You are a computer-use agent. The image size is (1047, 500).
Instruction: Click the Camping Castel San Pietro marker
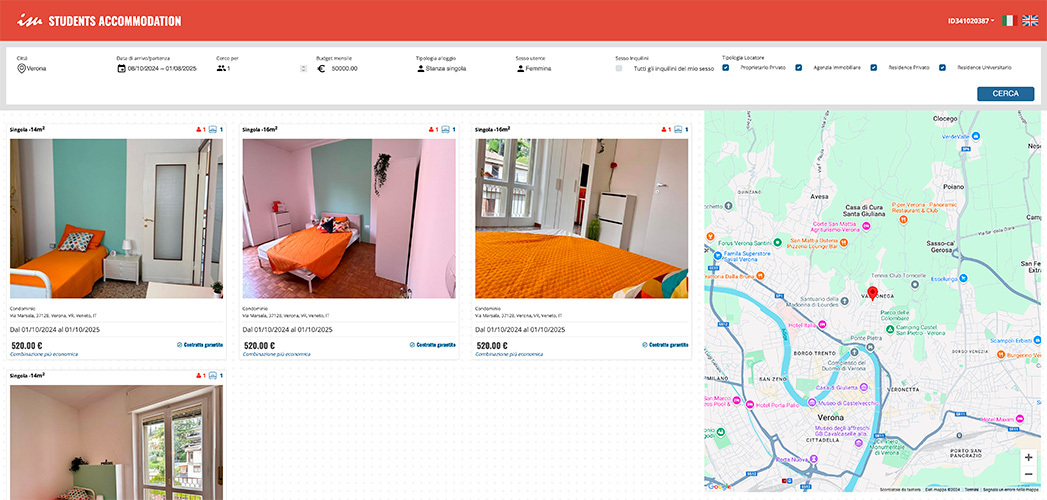(x=888, y=327)
